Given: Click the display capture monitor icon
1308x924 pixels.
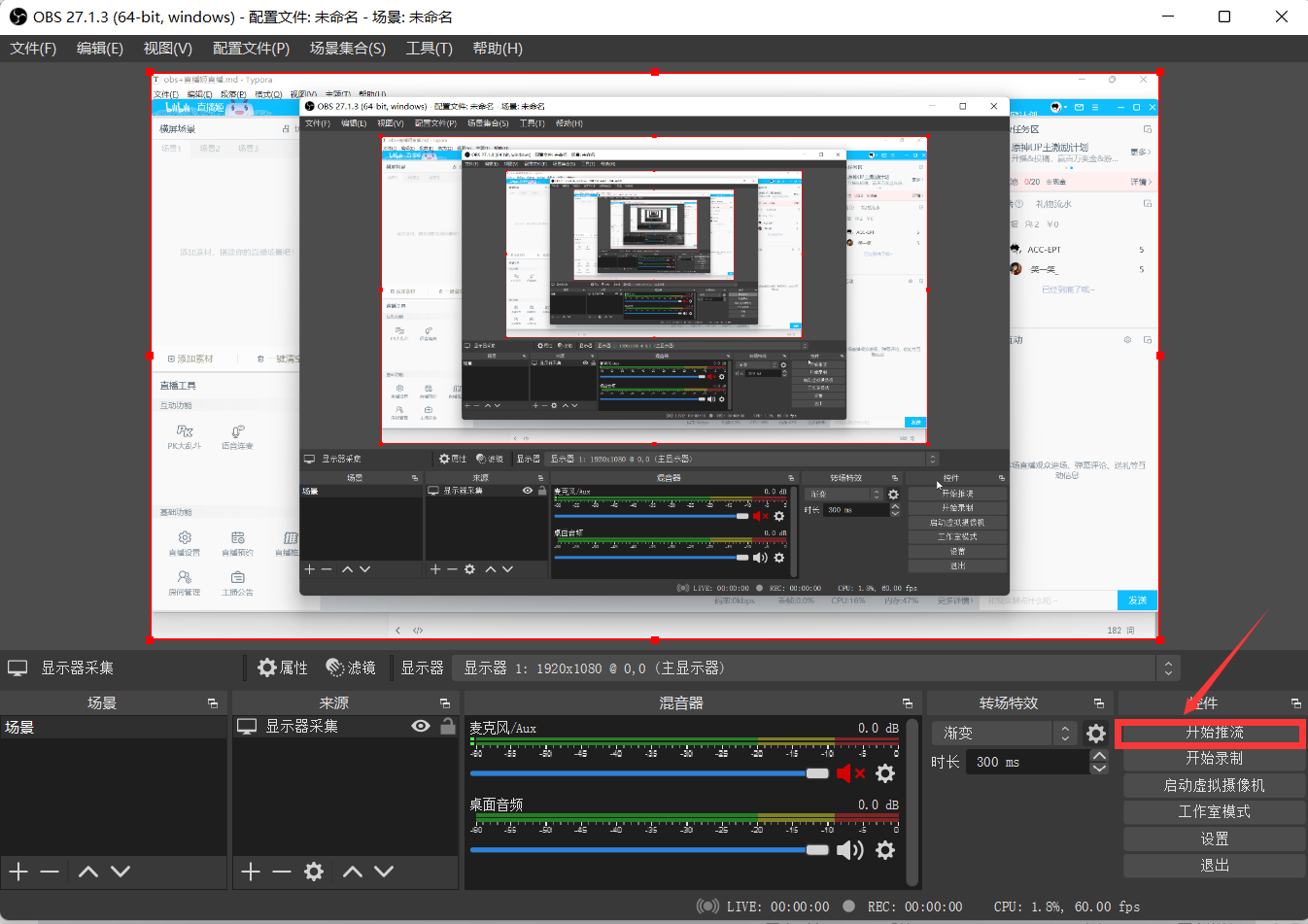Looking at the screenshot, I should (17, 667).
